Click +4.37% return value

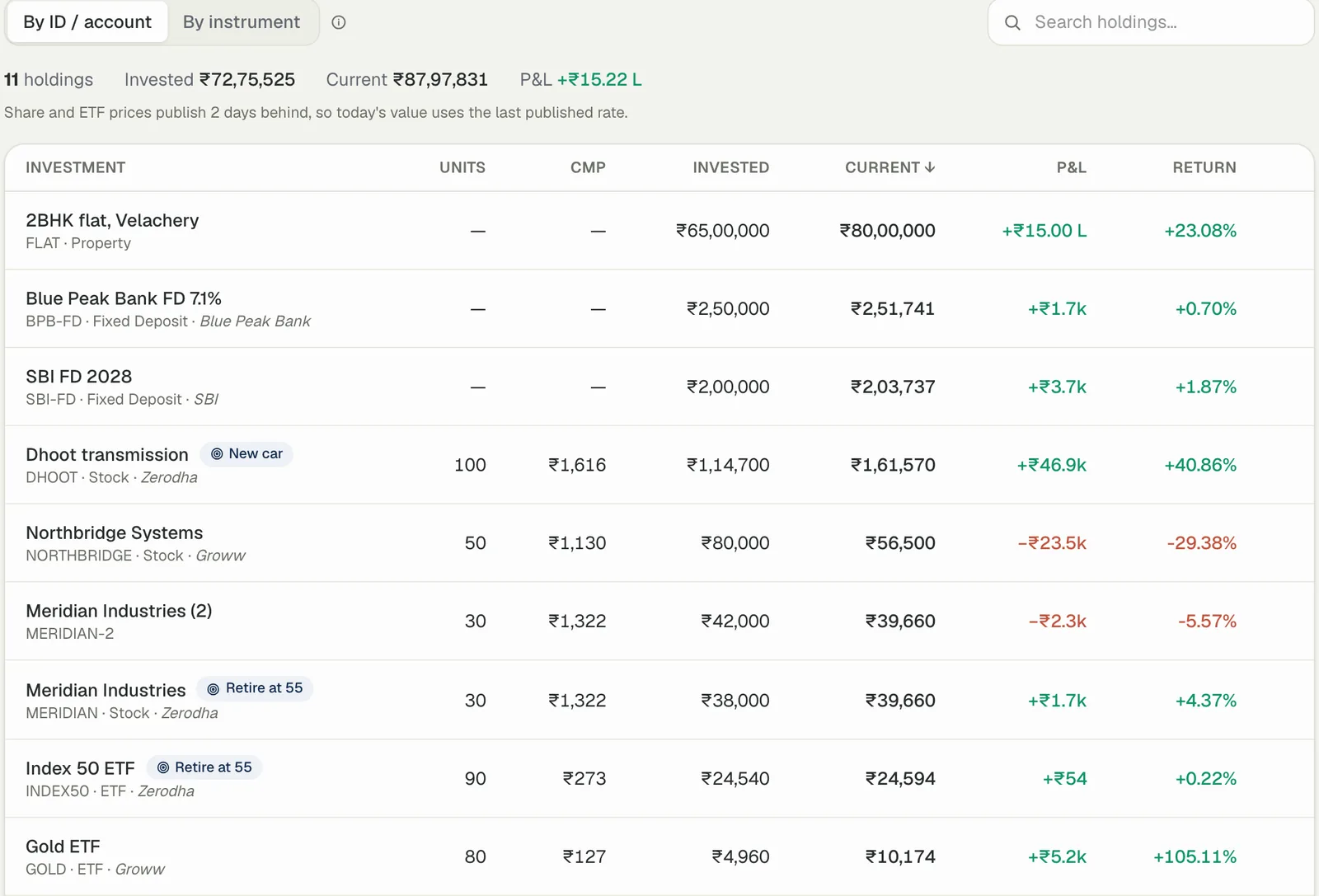(1206, 701)
